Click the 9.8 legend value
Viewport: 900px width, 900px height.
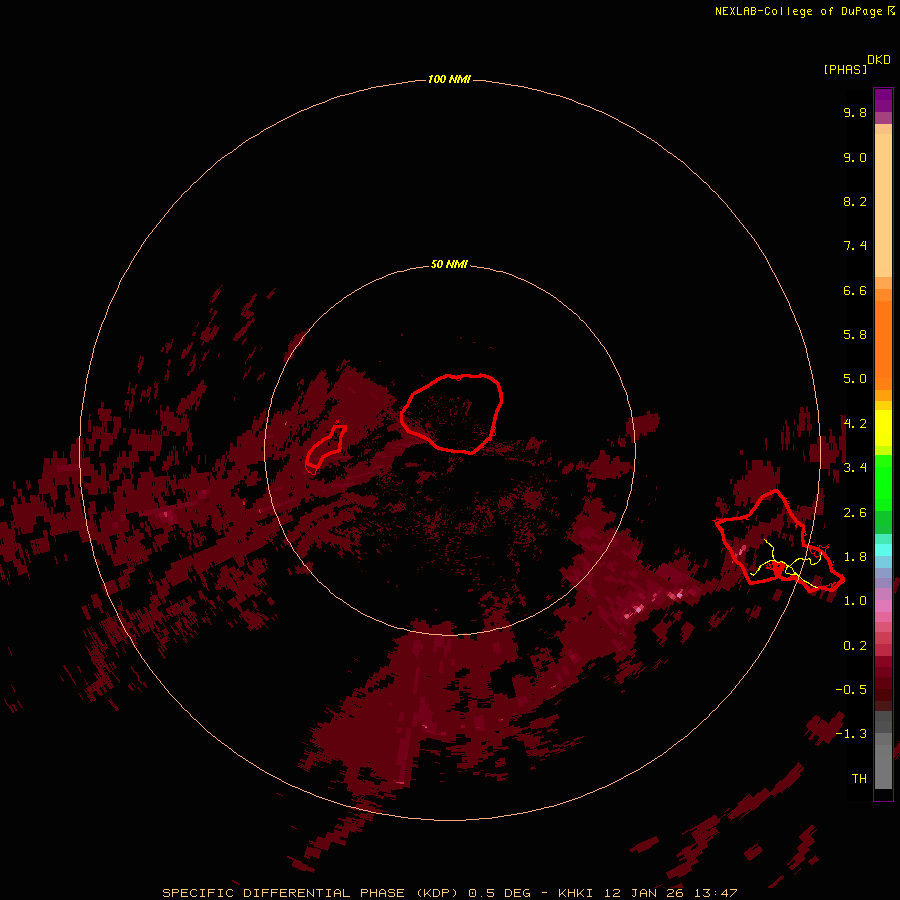coord(855,112)
